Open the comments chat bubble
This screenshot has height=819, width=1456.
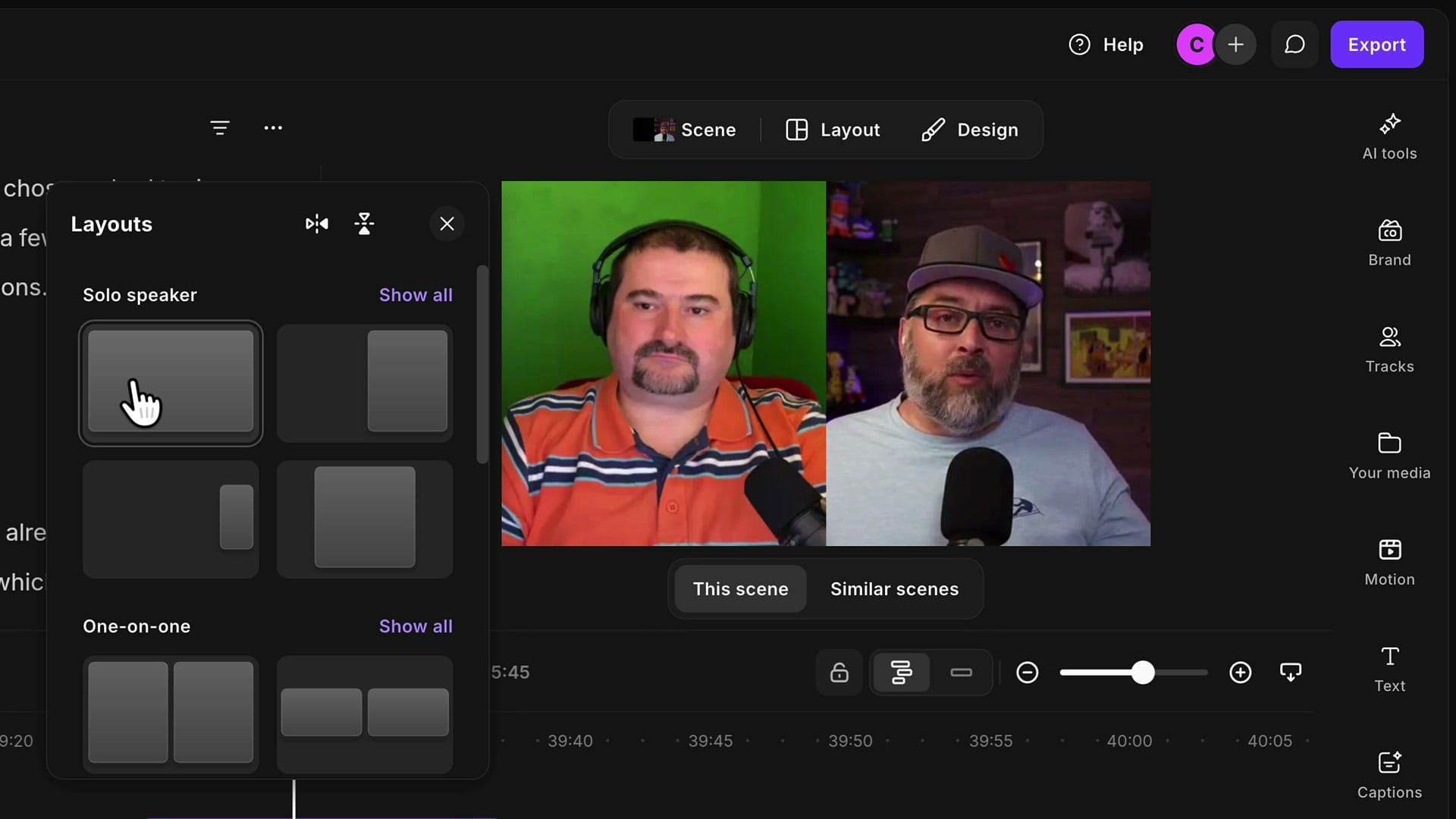1294,45
